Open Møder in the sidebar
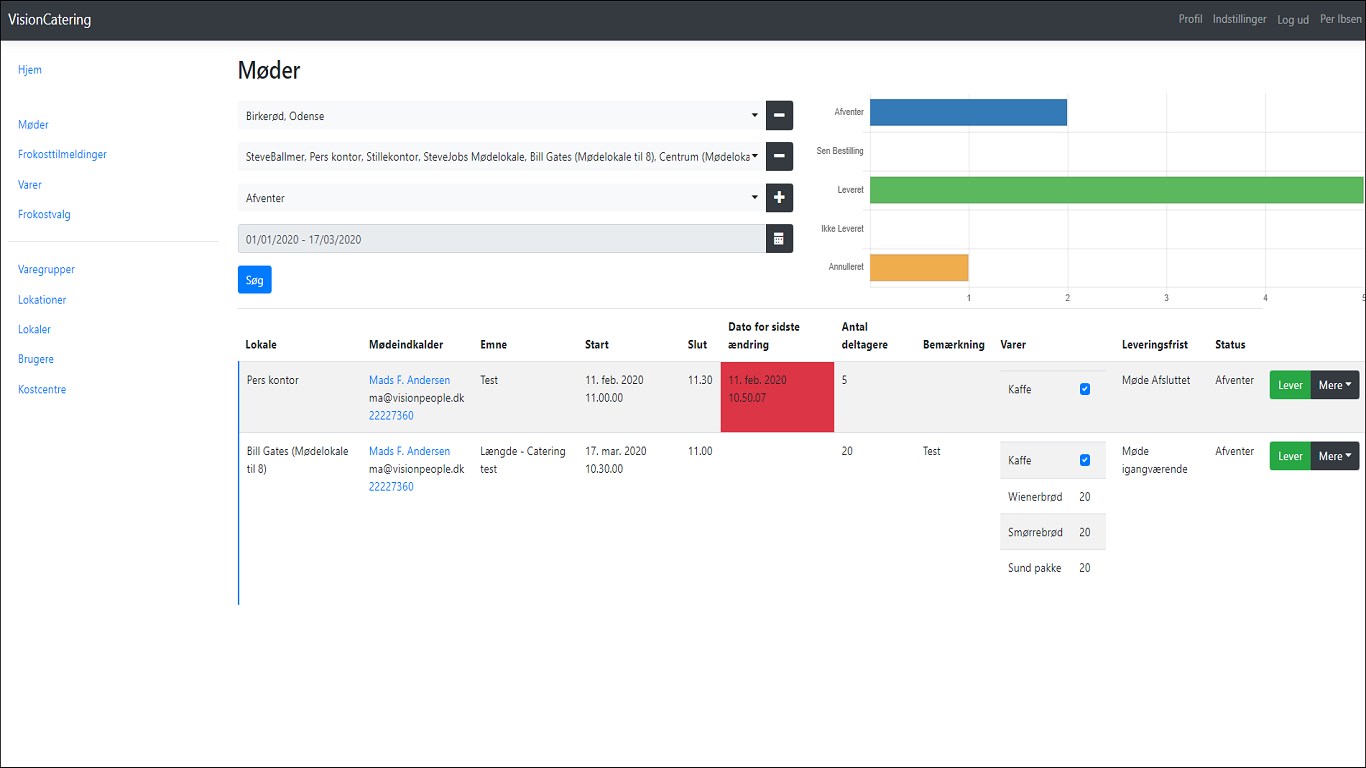 pos(33,125)
